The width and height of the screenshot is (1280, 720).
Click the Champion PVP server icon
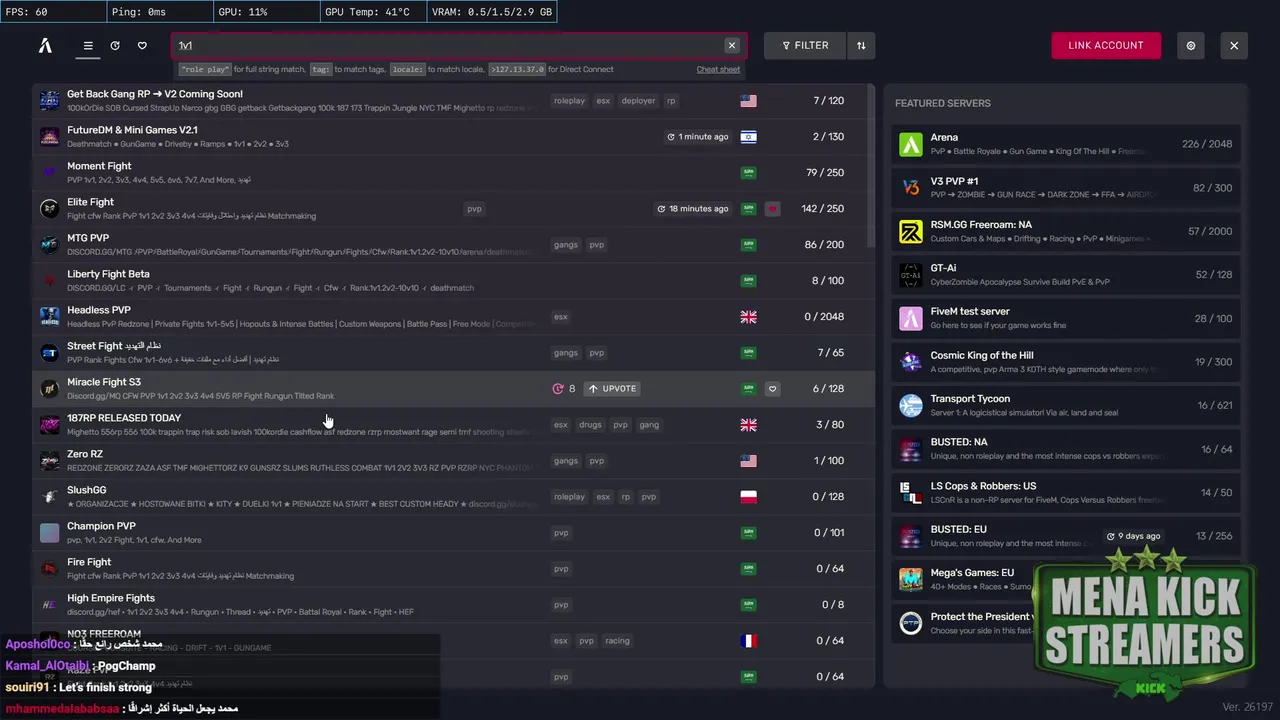click(49, 533)
